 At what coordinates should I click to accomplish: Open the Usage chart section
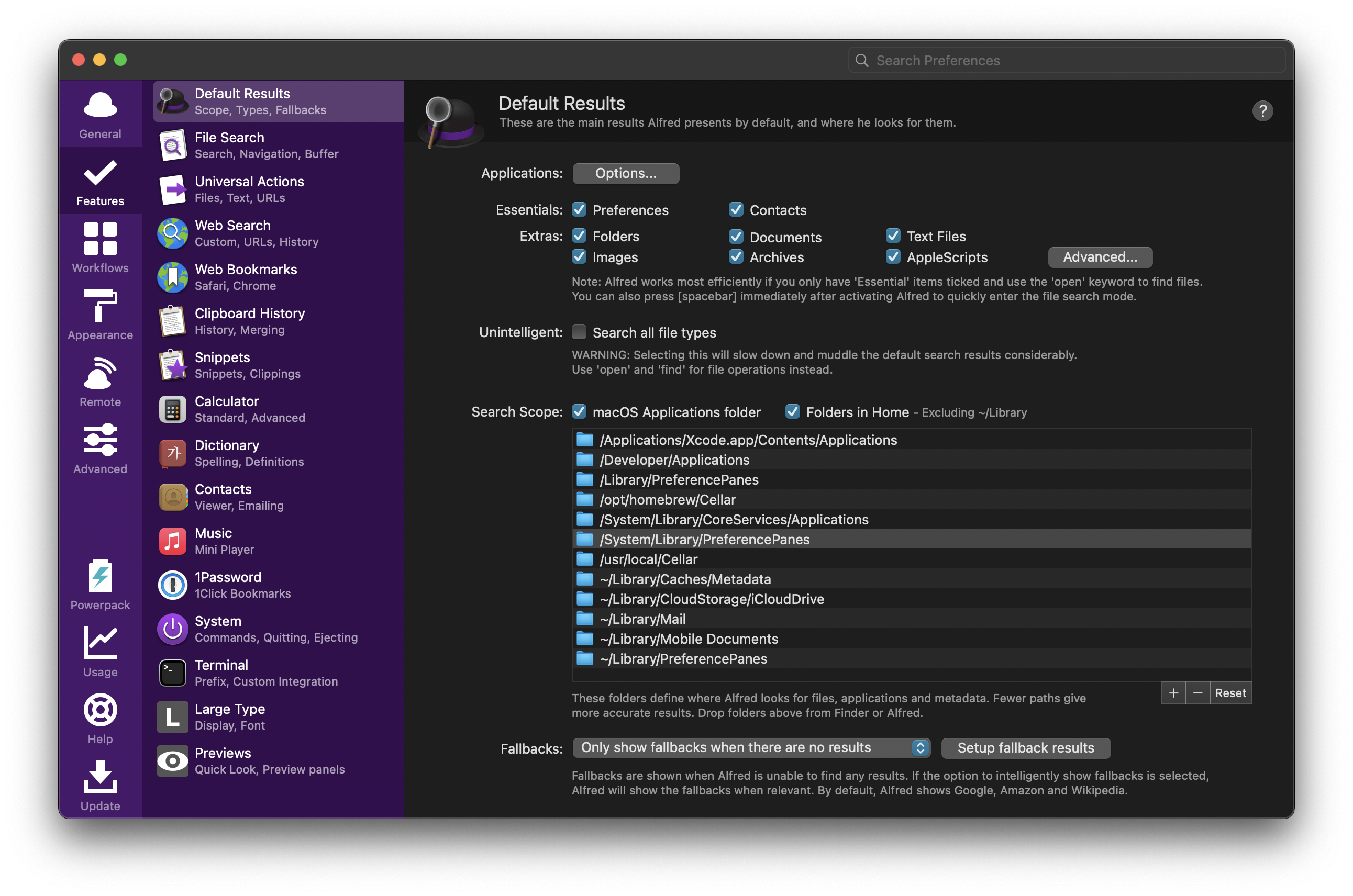point(100,652)
